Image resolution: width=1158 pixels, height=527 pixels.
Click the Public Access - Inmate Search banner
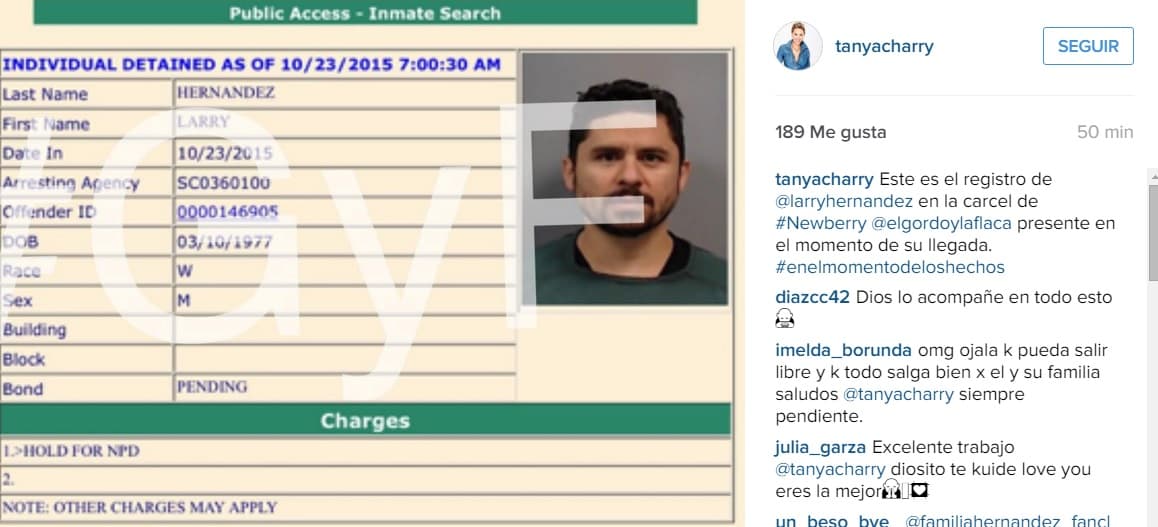click(x=365, y=13)
